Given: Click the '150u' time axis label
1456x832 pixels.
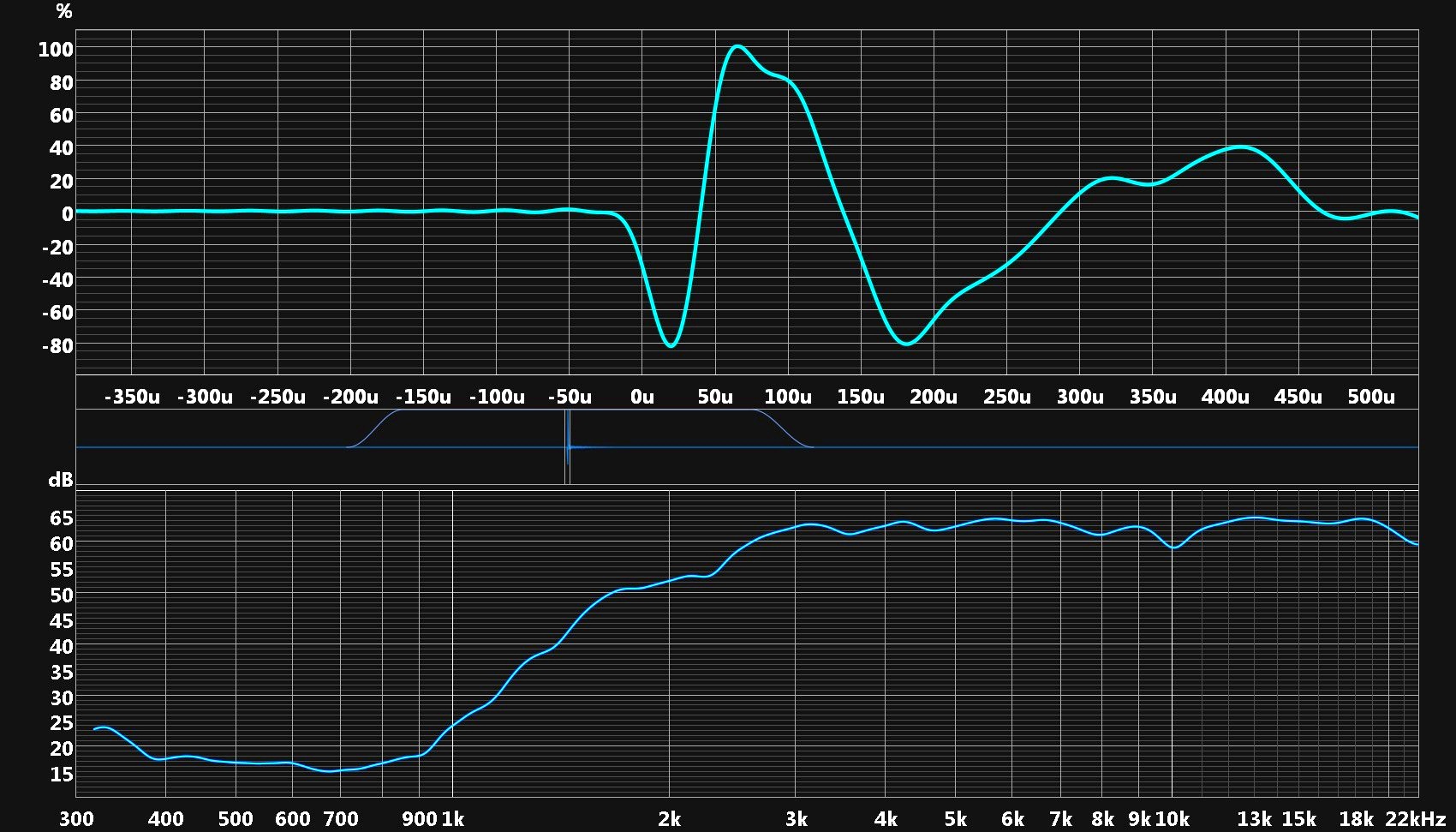Looking at the screenshot, I should coord(861,397).
